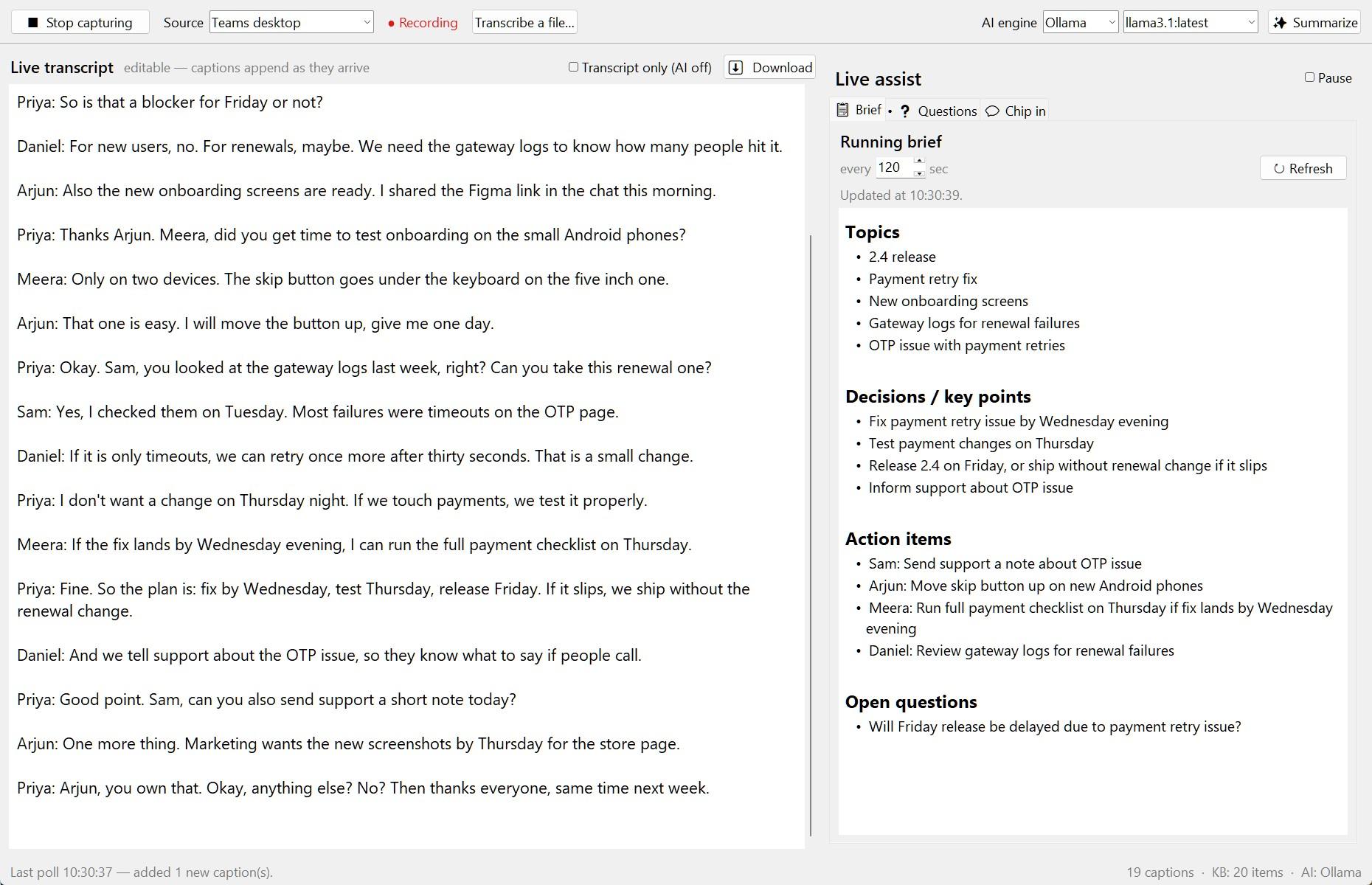
Task: Click action item "Daniel: Review gateway logs"
Action: tap(1022, 650)
